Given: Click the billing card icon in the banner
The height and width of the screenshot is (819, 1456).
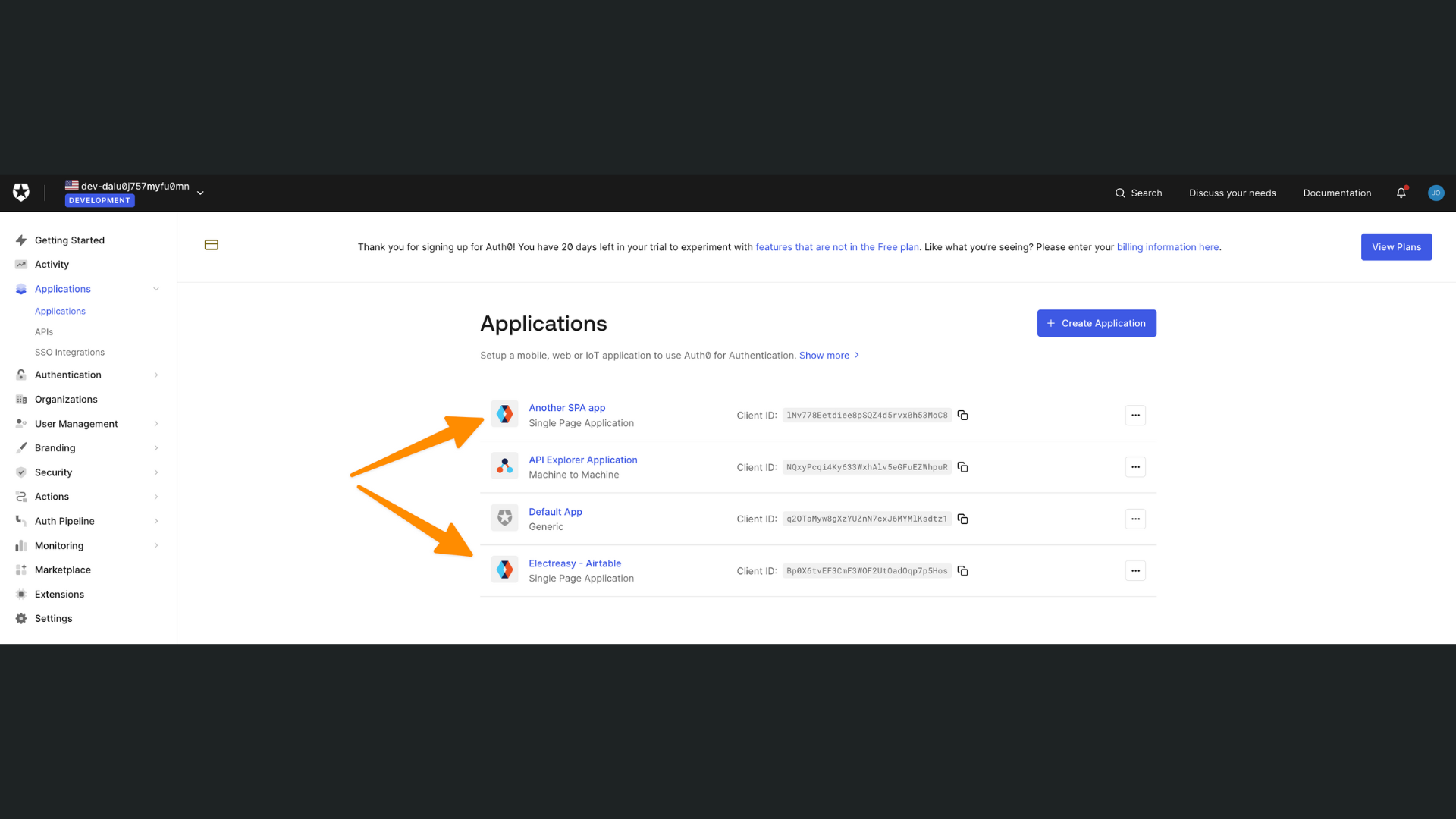Looking at the screenshot, I should click(x=211, y=245).
